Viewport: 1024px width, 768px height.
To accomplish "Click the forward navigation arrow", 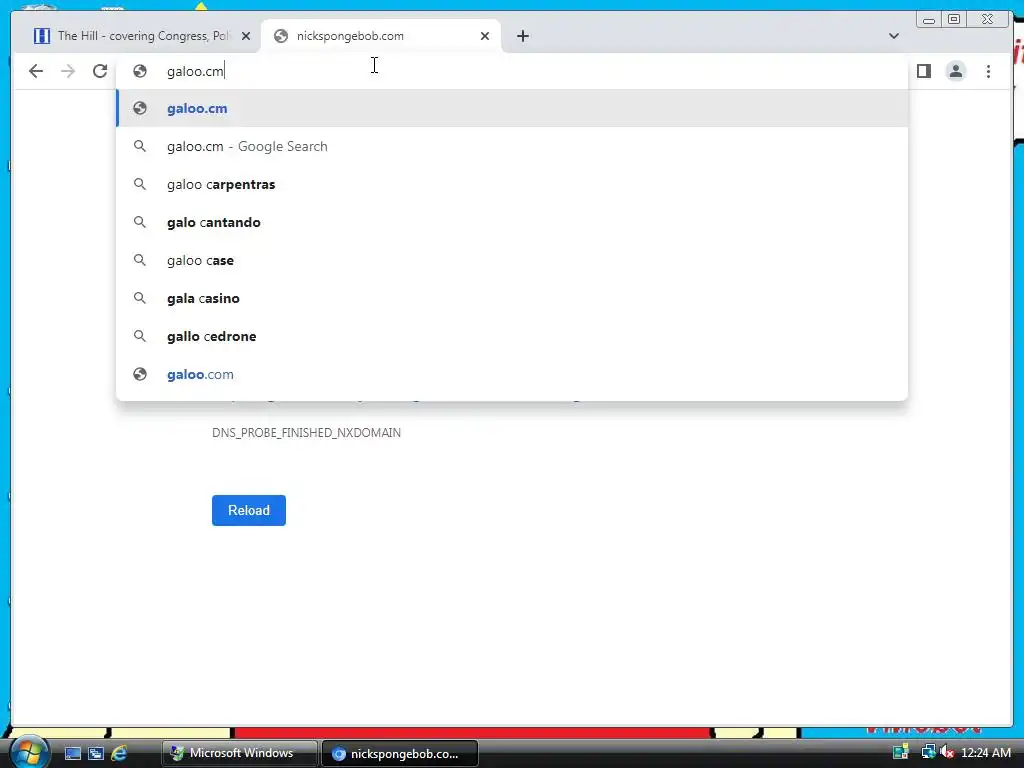I will (x=68, y=71).
